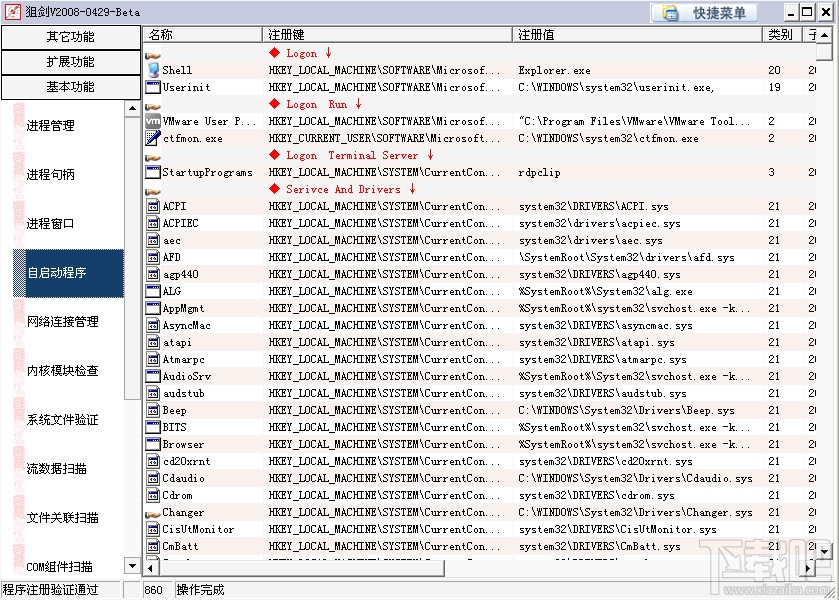Click the audstub driver icon

153,393
